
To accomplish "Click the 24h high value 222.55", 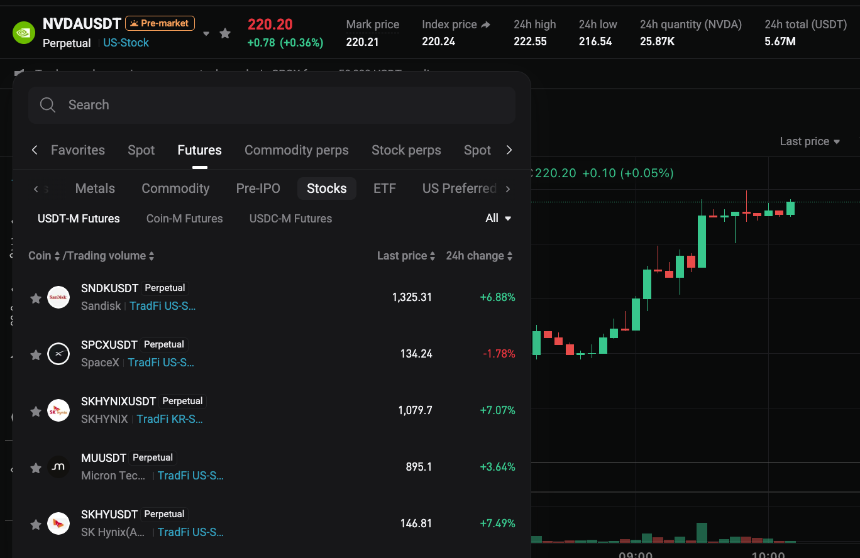I will (x=530, y=41).
